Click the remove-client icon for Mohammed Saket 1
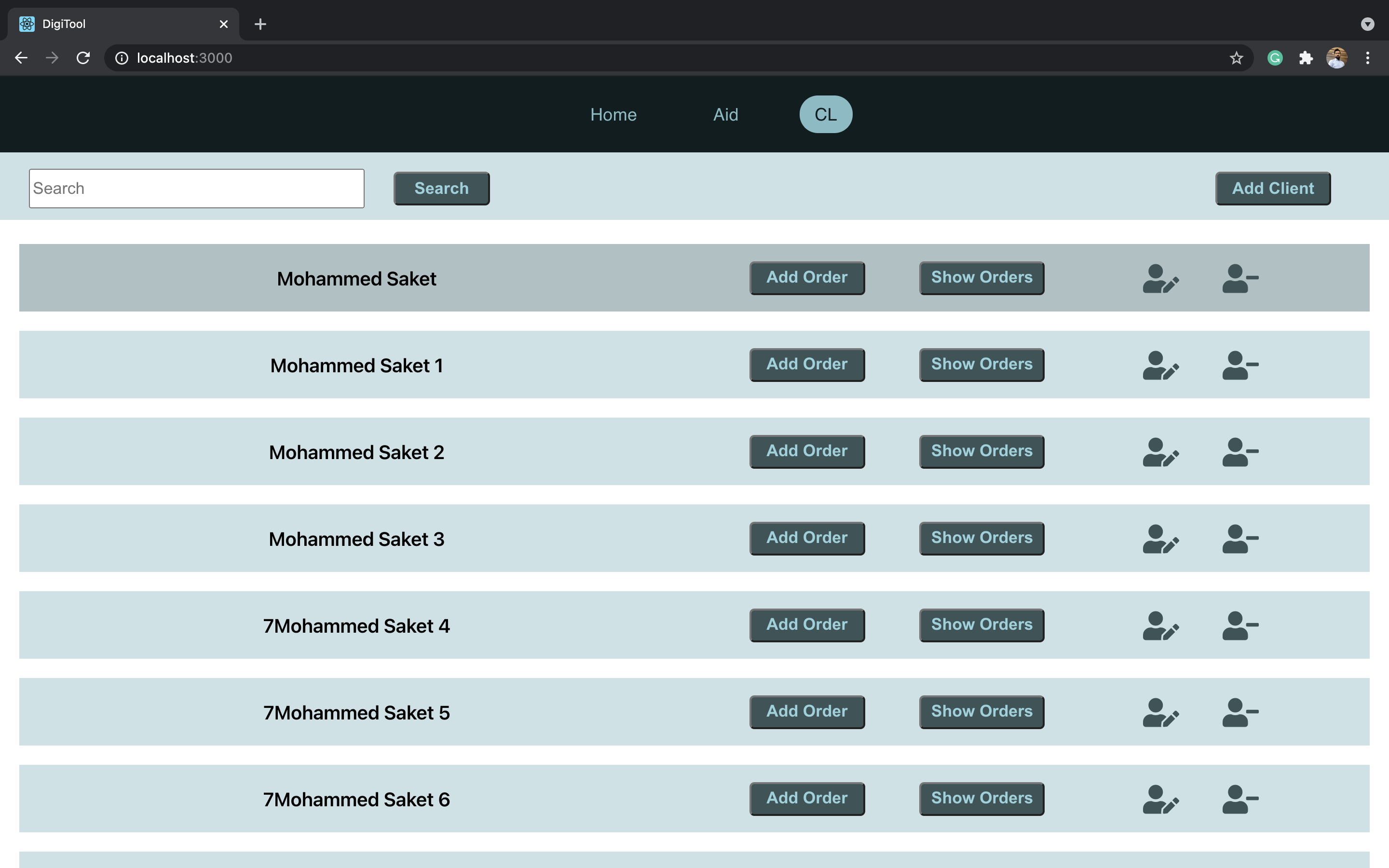Viewport: 1389px width, 868px height. pyautogui.click(x=1239, y=365)
